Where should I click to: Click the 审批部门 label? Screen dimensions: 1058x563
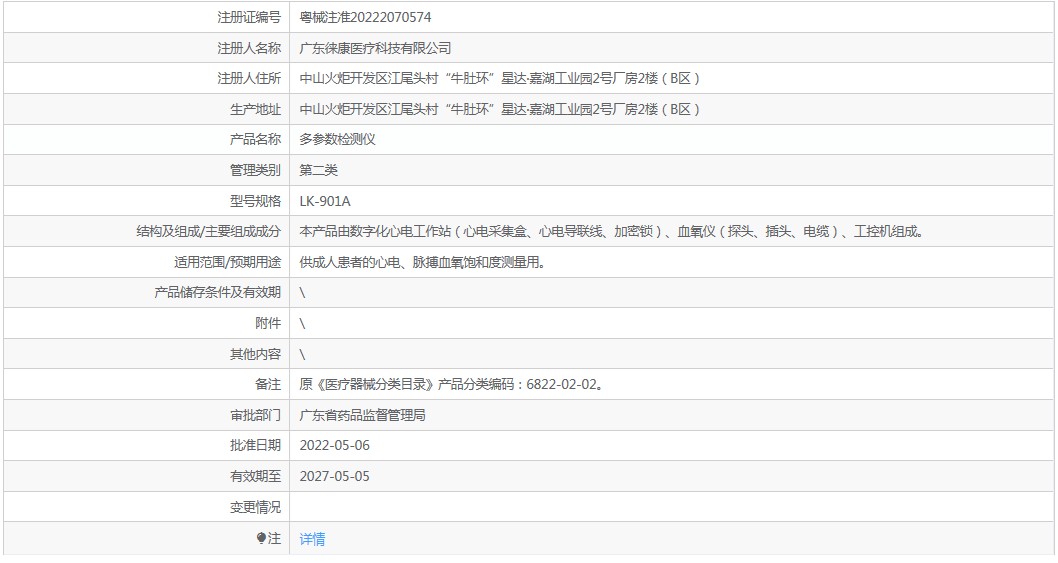255,415
